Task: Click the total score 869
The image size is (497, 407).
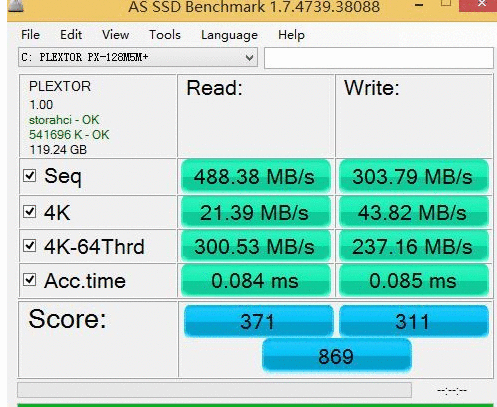Action: (337, 356)
